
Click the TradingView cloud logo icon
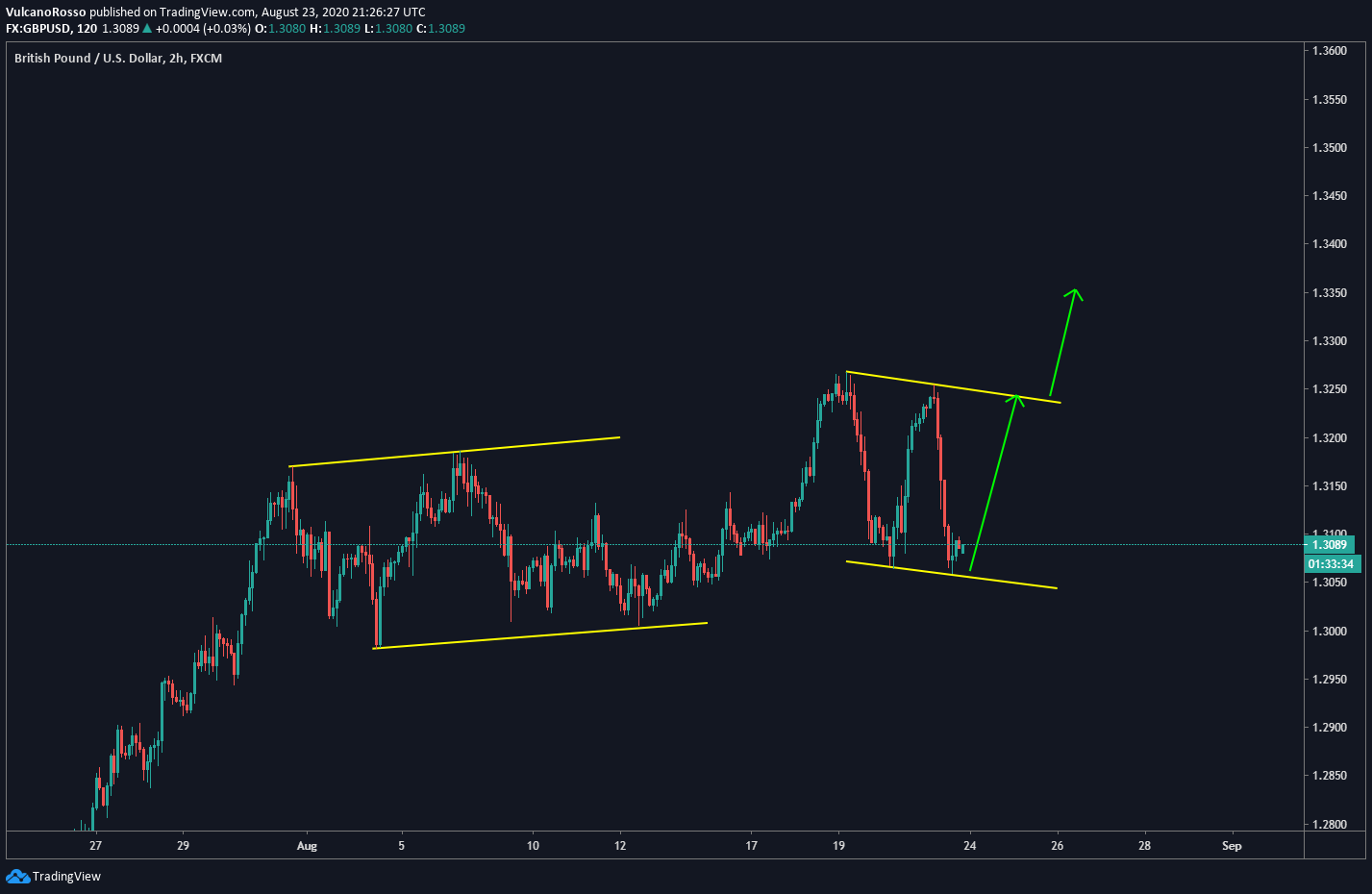[x=17, y=876]
